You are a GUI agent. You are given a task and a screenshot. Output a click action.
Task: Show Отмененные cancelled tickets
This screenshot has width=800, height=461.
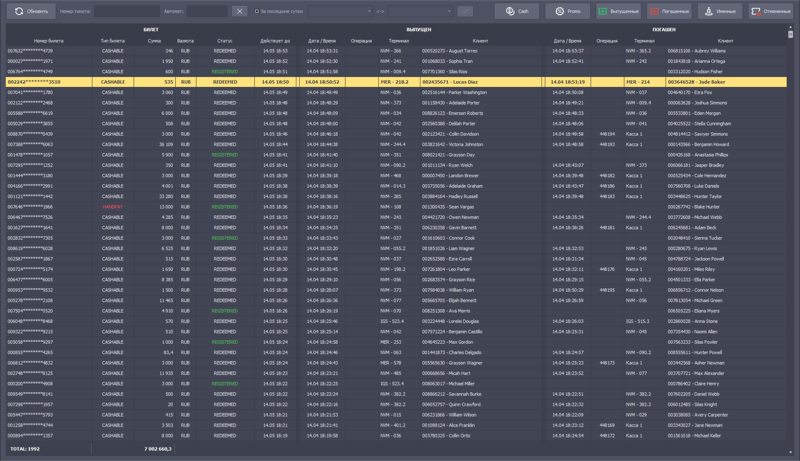770,11
